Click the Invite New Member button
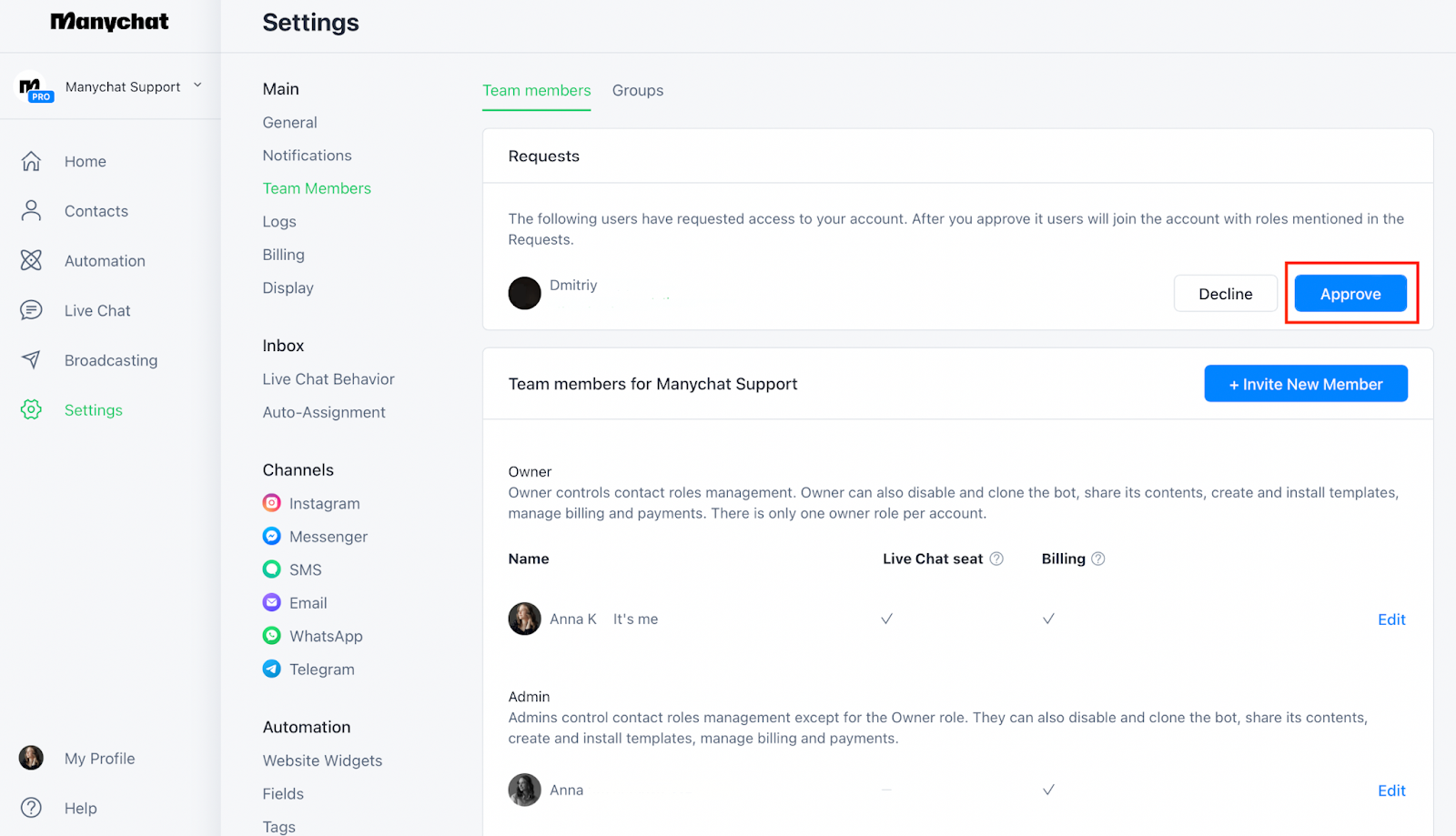 1305,384
